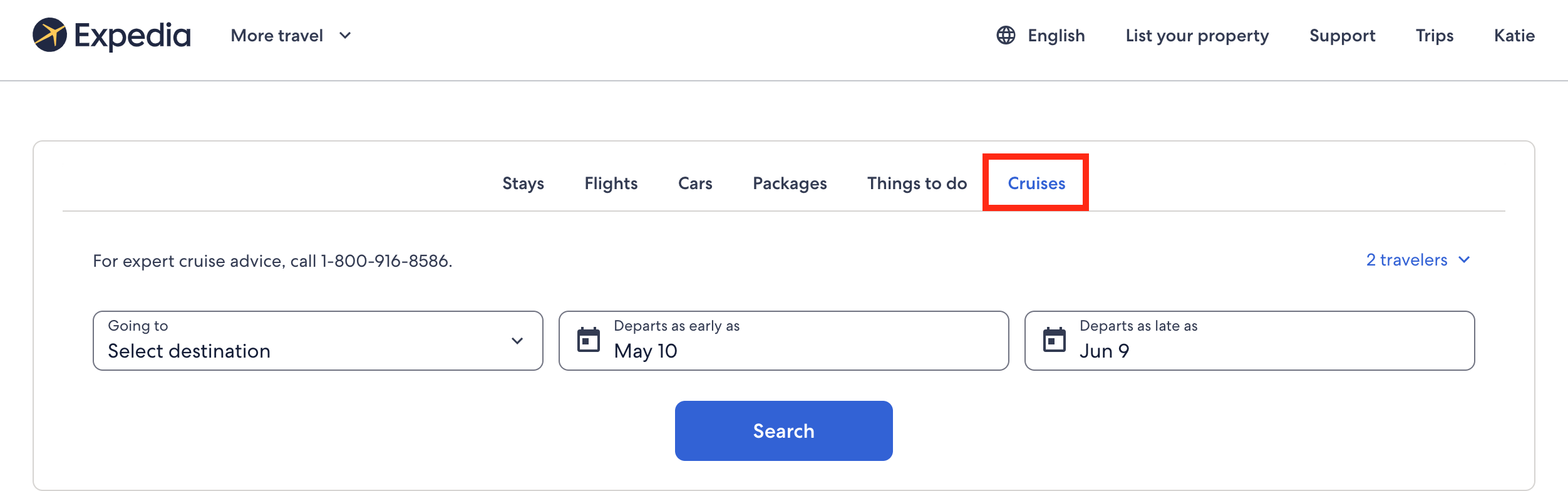Click calendar icon for Departs as late as
This screenshot has height=491, width=1568.
(x=1054, y=340)
